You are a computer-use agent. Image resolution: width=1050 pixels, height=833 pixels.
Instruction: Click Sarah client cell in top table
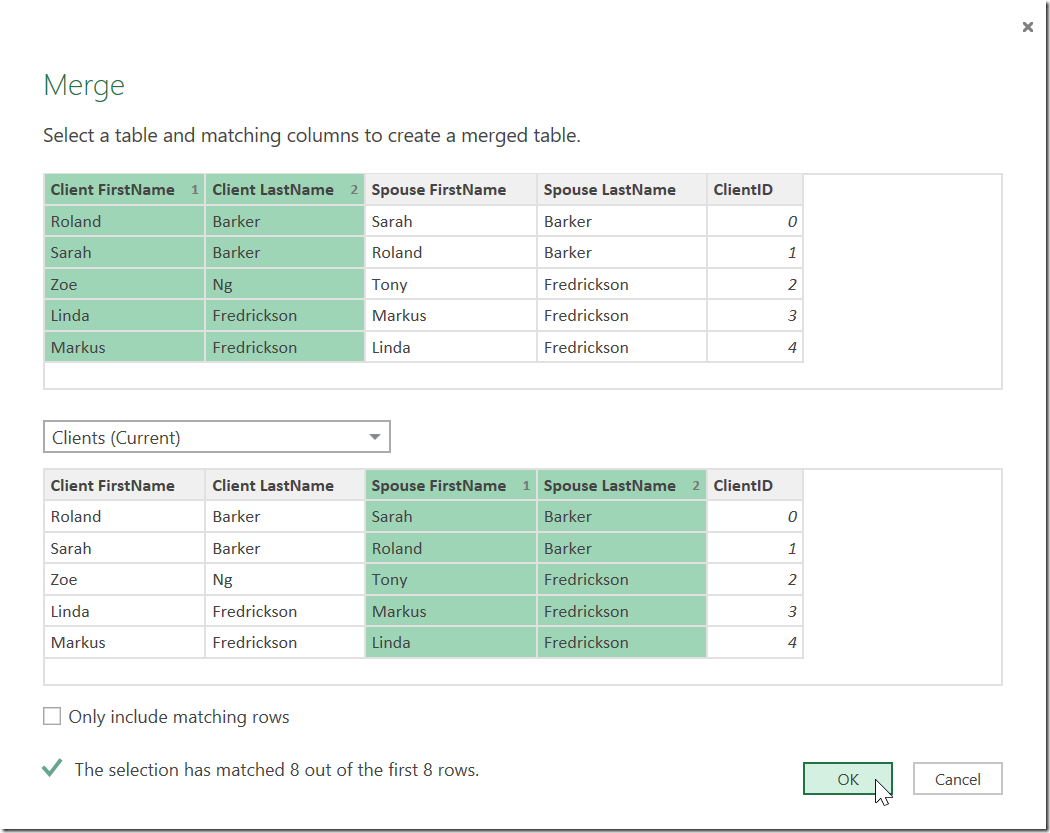pos(124,252)
